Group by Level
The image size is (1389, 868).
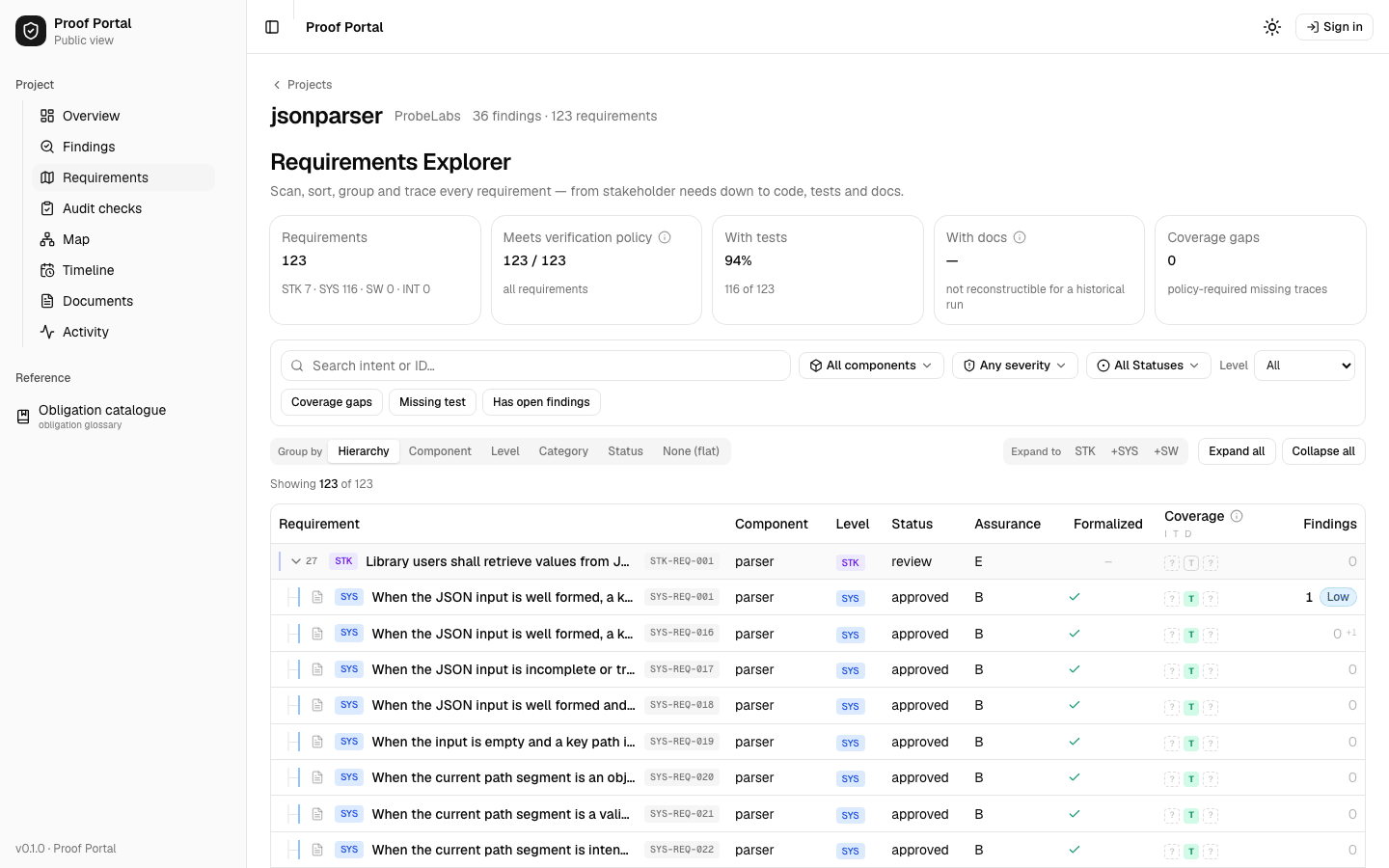504,451
